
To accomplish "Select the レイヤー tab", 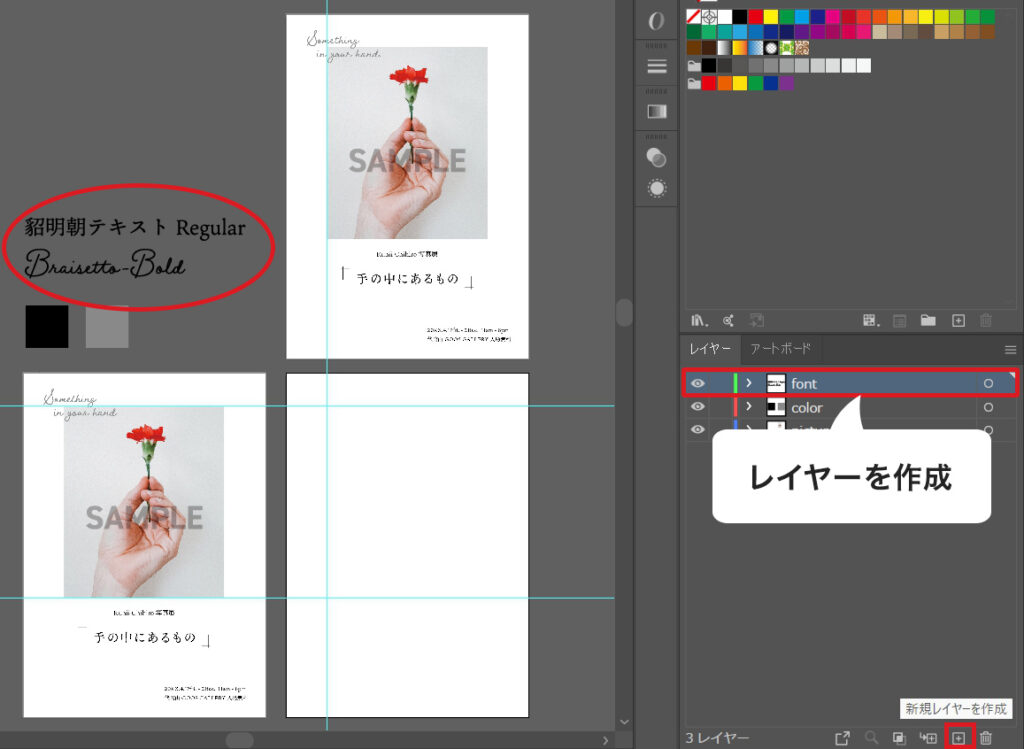I will tap(710, 349).
